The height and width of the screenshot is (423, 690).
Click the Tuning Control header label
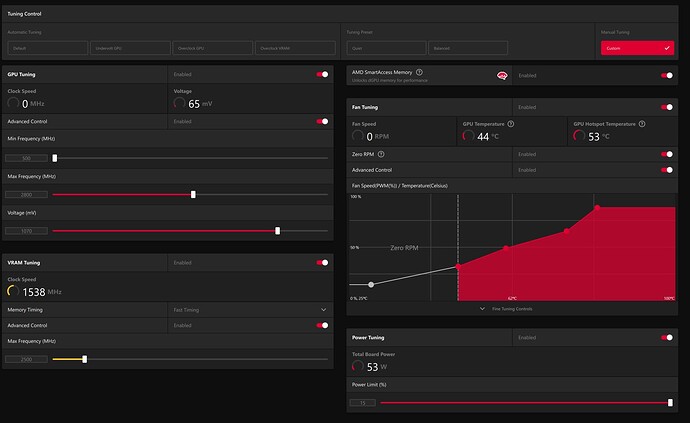pos(24,14)
